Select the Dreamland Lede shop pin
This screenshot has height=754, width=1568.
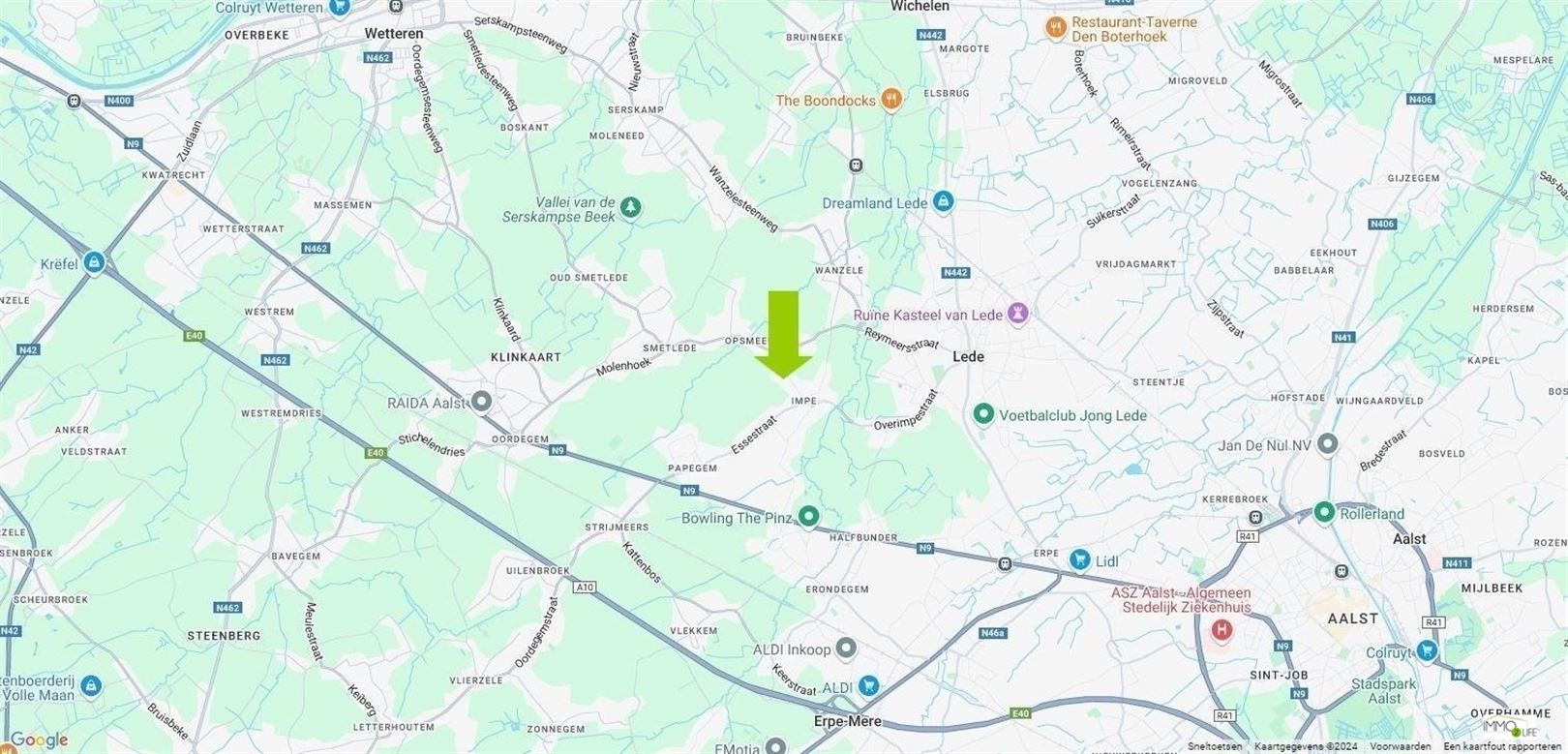(x=944, y=202)
